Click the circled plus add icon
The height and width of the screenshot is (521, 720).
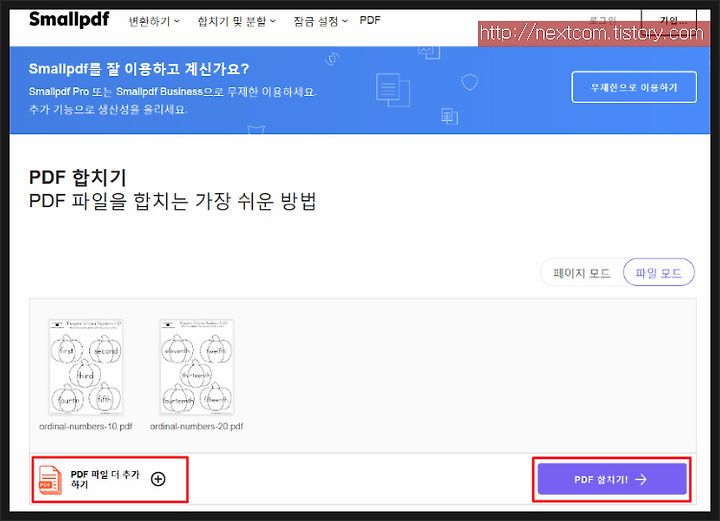click(x=158, y=479)
